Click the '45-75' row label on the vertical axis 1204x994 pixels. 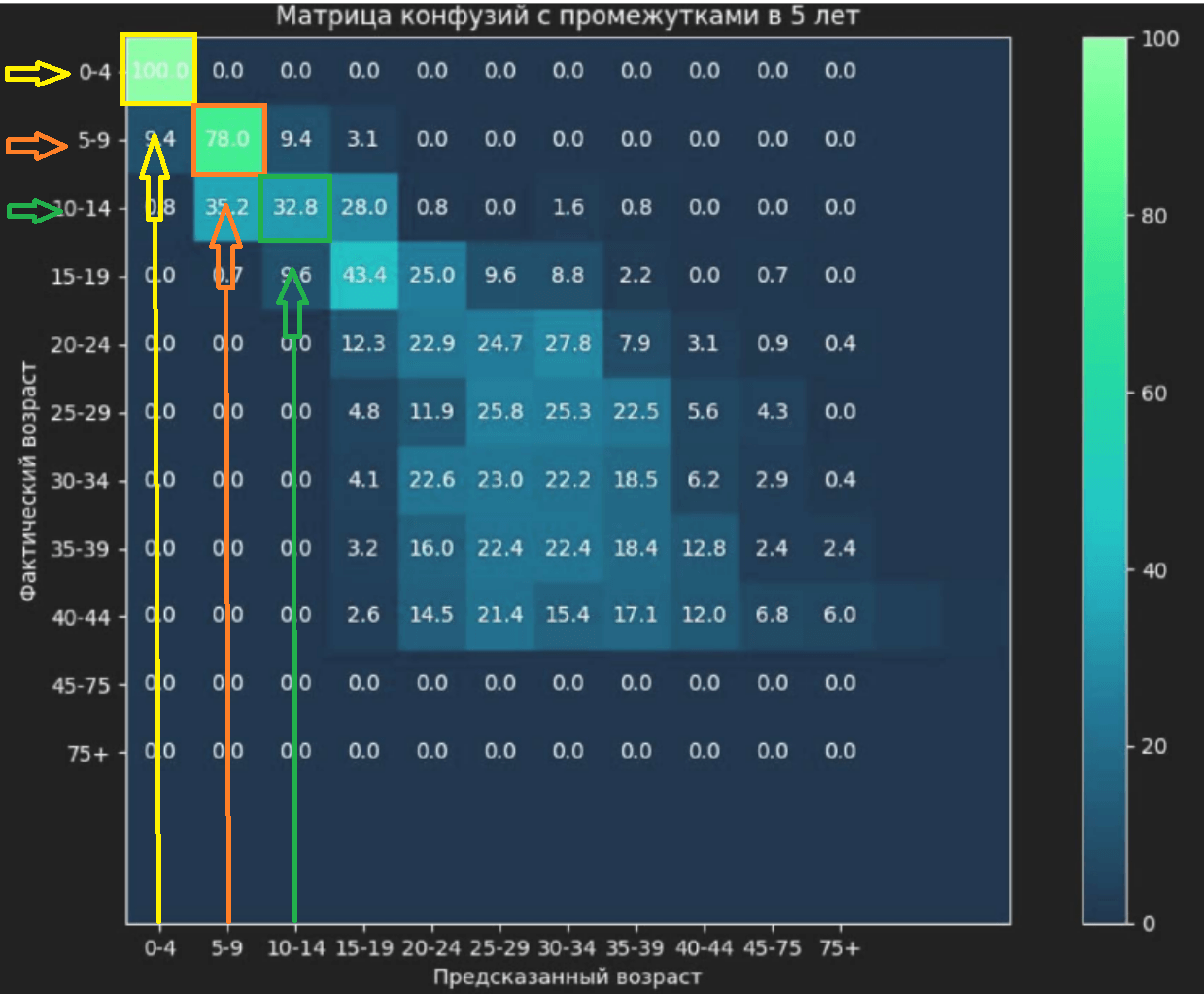81,685
